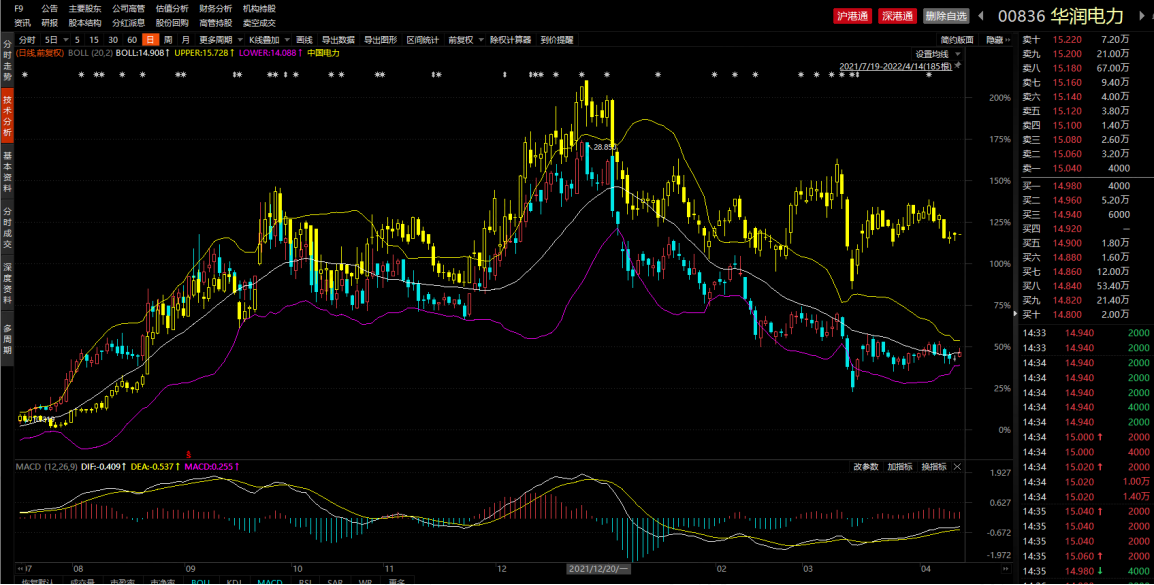Open 股本结构 page
The width and height of the screenshot is (1154, 585).
[x=85, y=22]
